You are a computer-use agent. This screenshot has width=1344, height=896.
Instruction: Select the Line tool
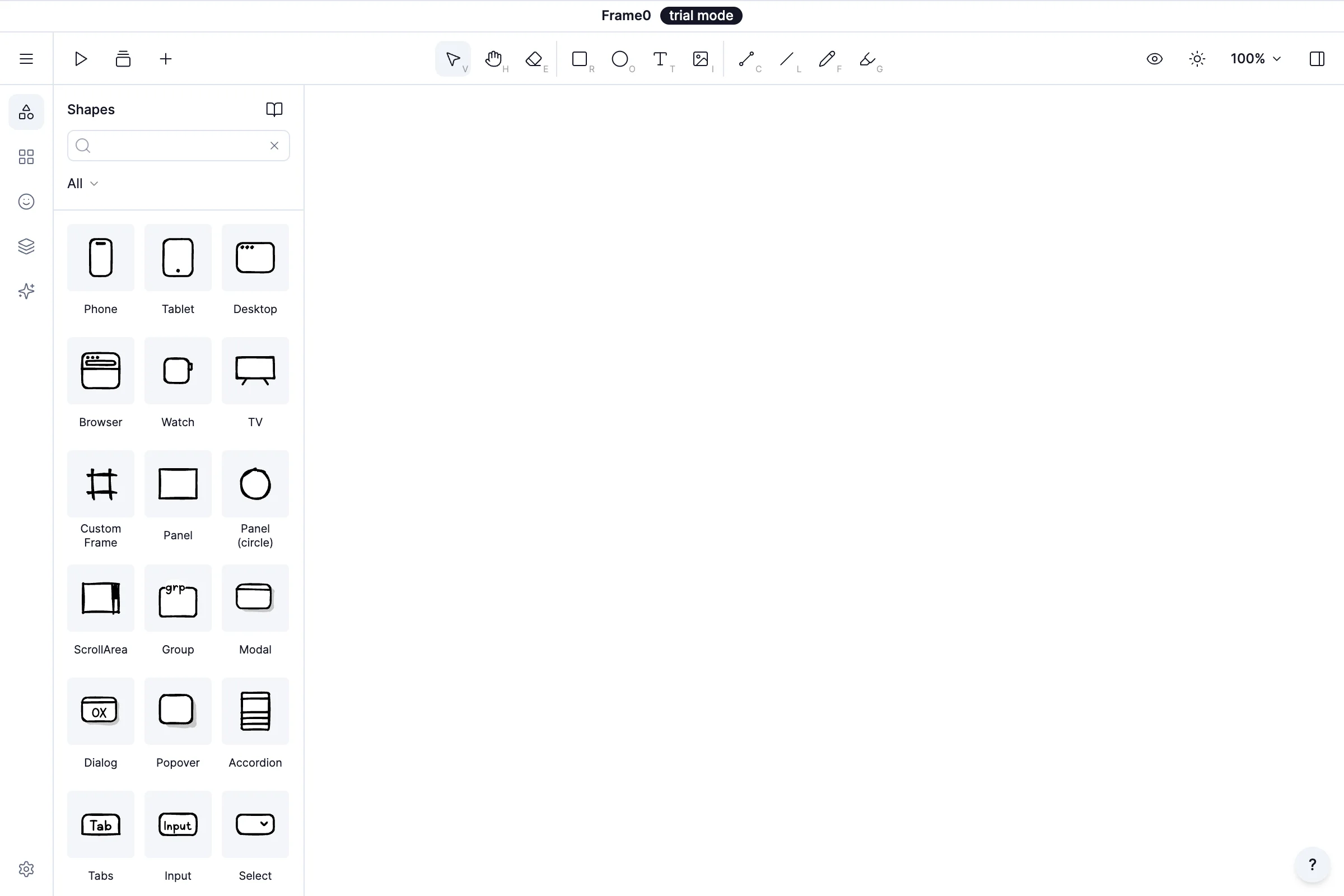tap(787, 59)
